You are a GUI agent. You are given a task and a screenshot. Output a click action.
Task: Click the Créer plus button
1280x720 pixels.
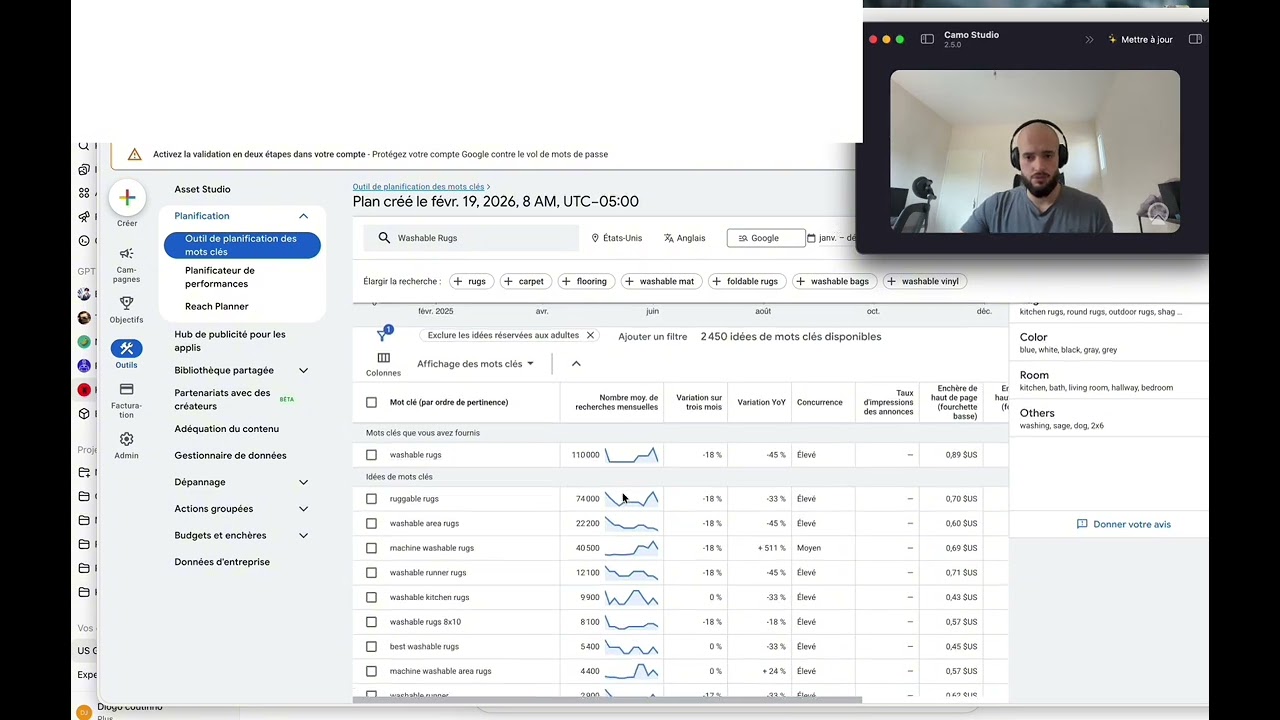(x=127, y=198)
